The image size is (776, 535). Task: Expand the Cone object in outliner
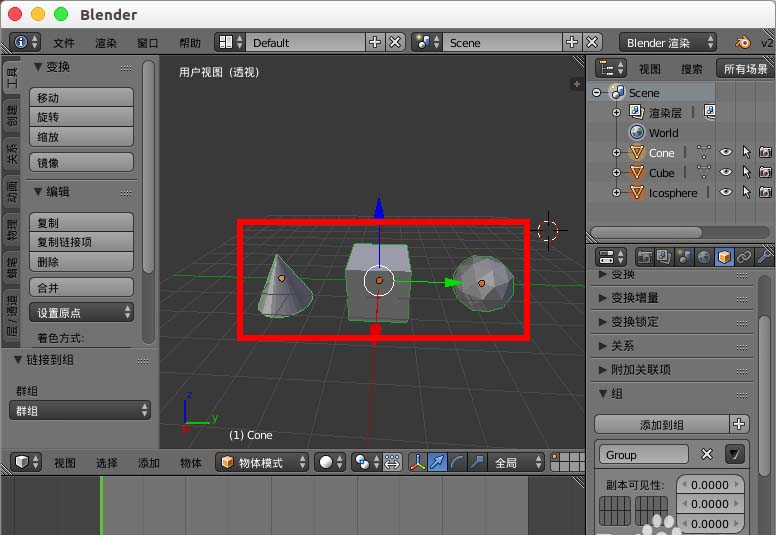(616, 152)
